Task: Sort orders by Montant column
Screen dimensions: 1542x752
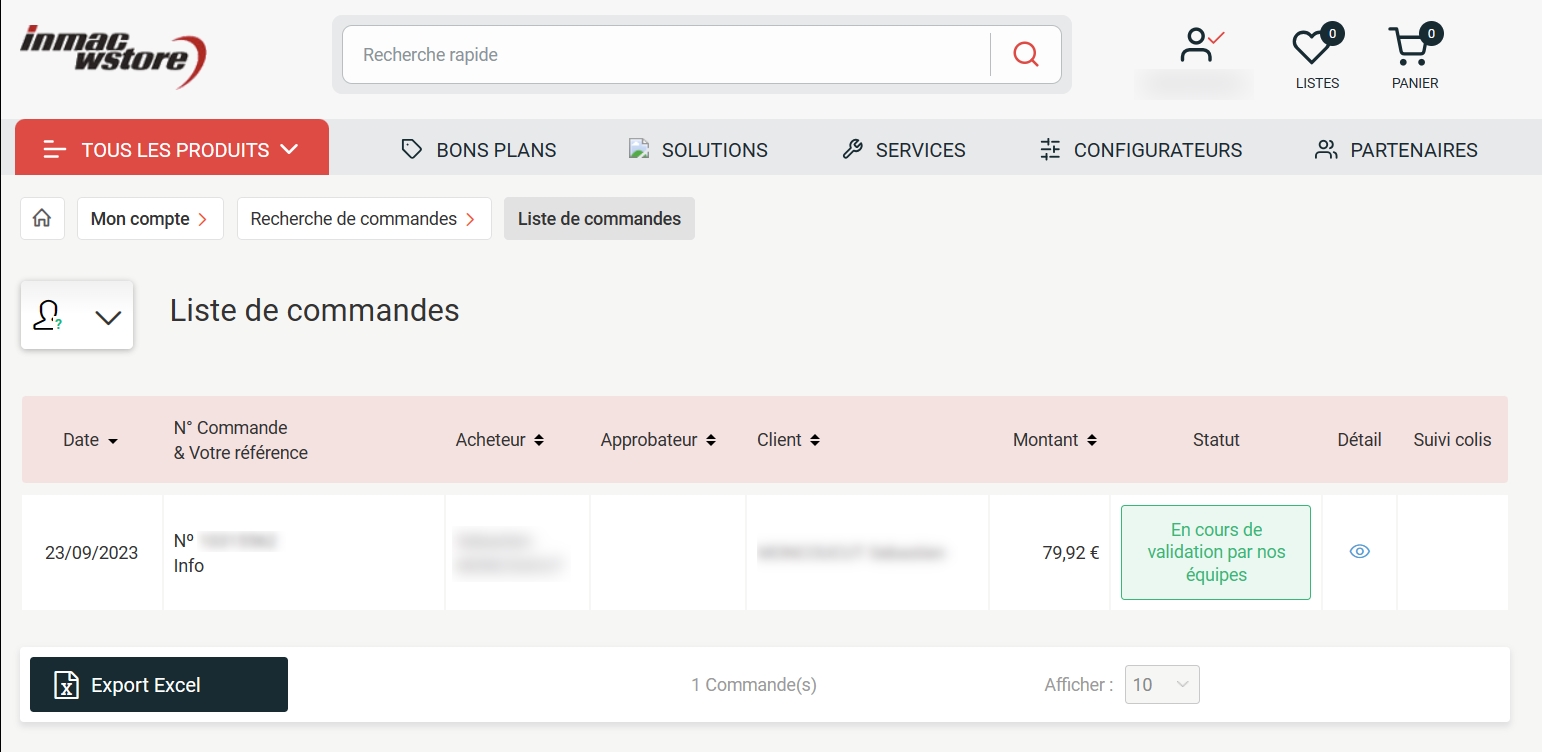Action: pyautogui.click(x=1054, y=440)
